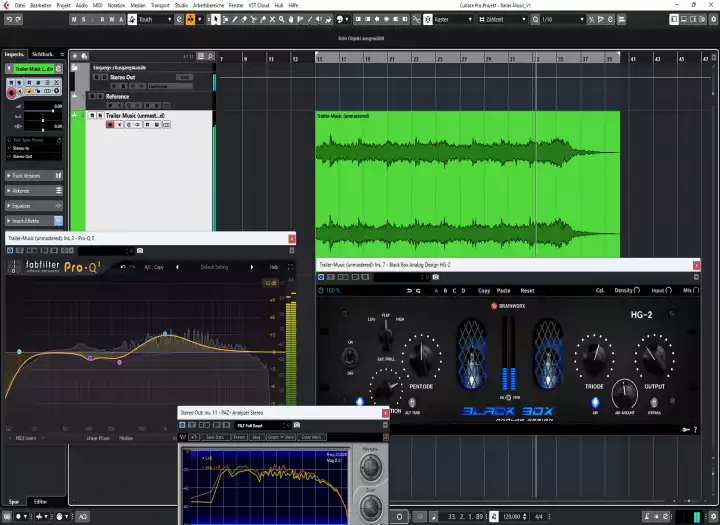Enable record on Trailer-Music track in track list
This screenshot has height=525, width=720.
(x=110, y=124)
